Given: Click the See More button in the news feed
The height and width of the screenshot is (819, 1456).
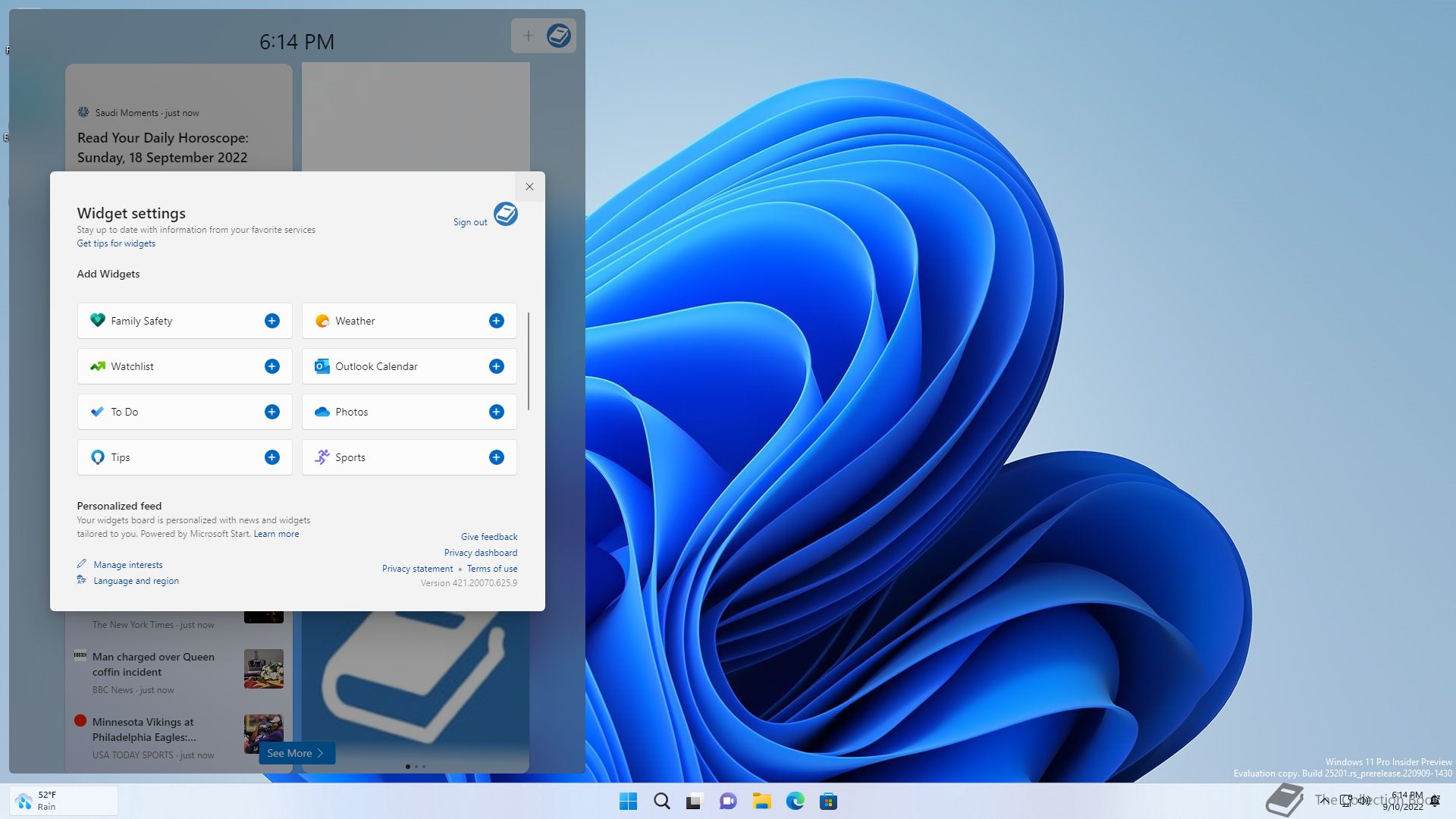Looking at the screenshot, I should tap(297, 753).
